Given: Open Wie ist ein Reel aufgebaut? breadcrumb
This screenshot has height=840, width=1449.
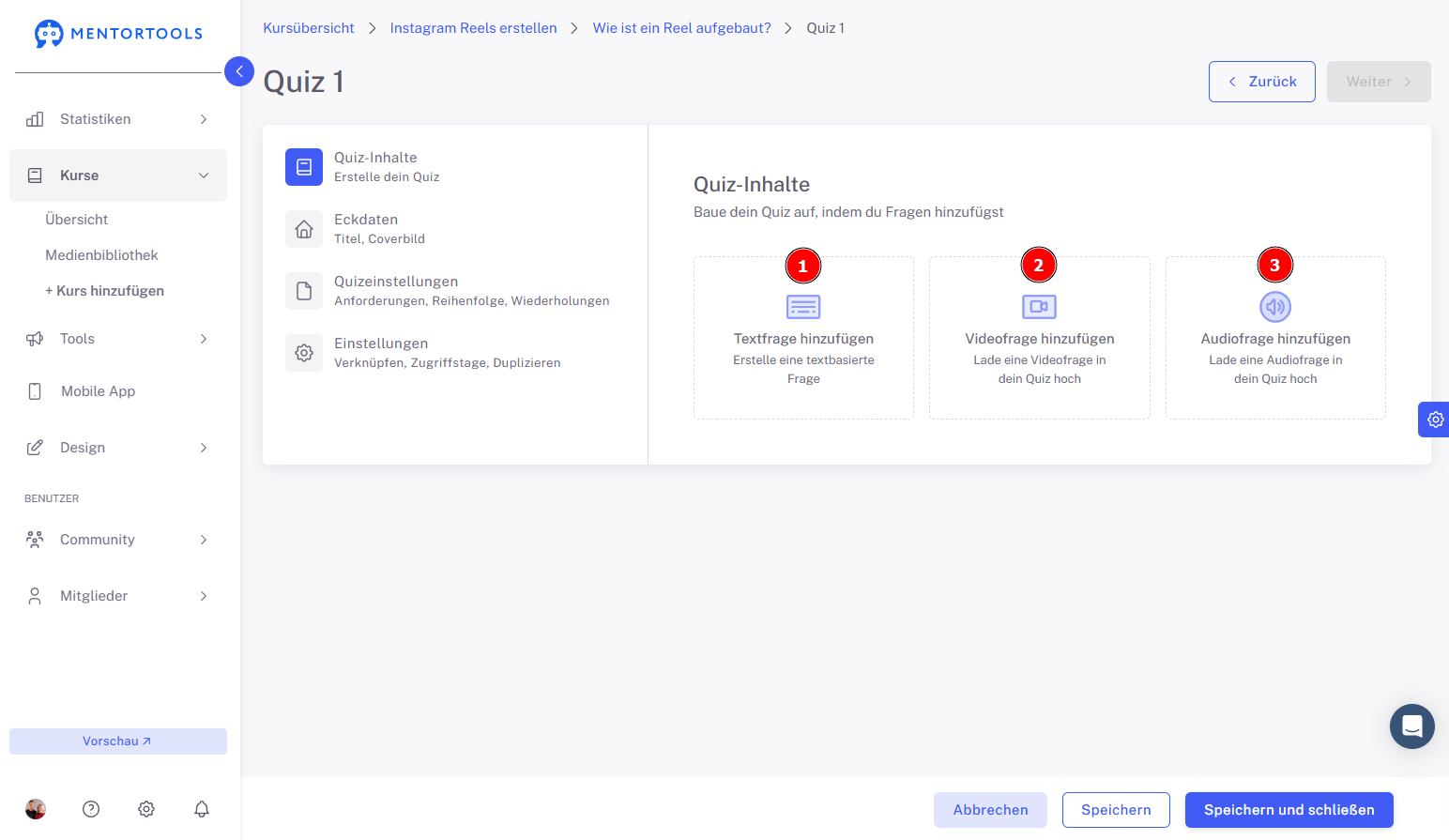Looking at the screenshot, I should pos(682,28).
